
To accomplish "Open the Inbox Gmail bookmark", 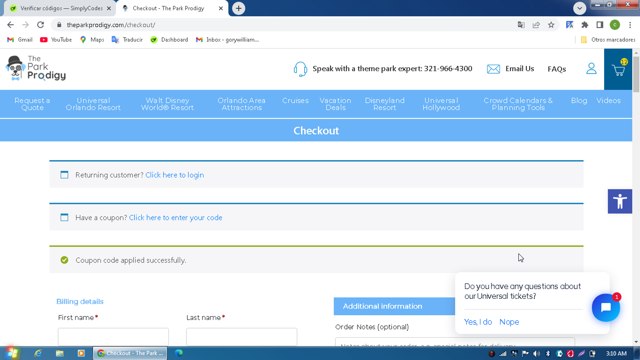I will coord(227,40).
